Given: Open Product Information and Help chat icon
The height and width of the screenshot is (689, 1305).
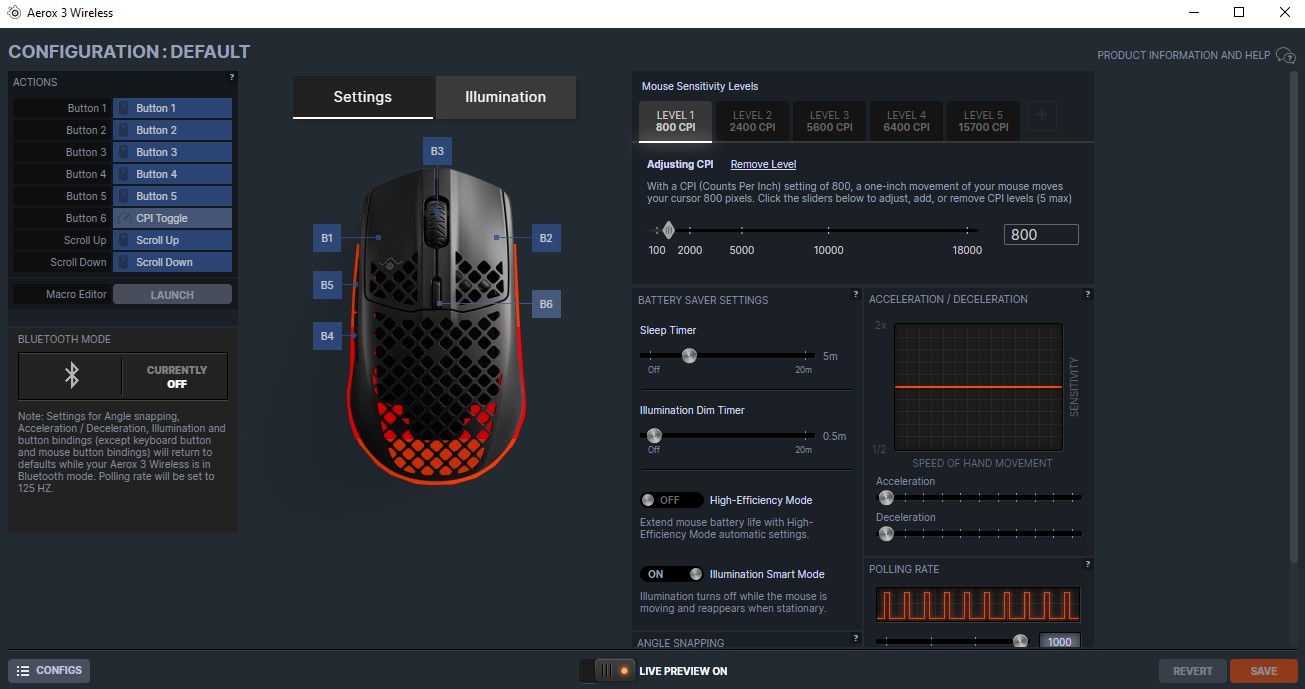Looking at the screenshot, I should tap(1285, 56).
